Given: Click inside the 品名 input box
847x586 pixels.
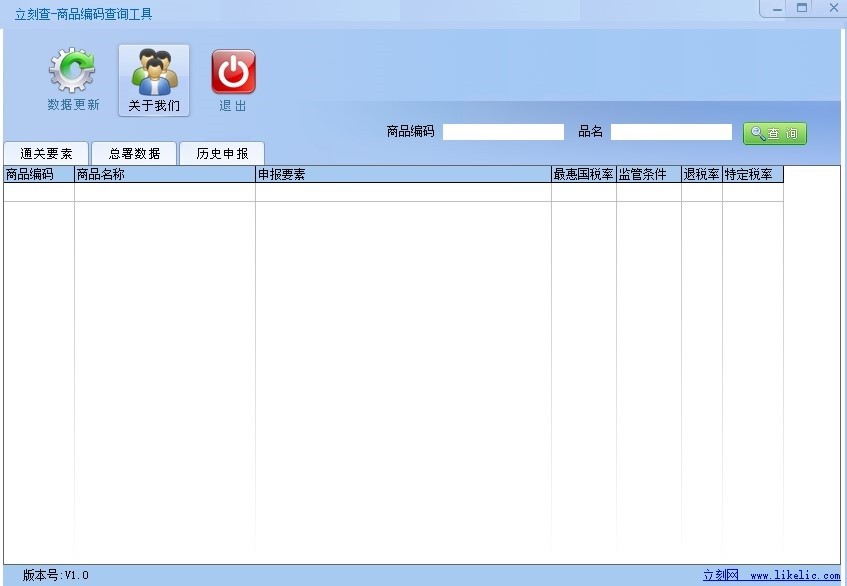Looking at the screenshot, I should click(671, 131).
